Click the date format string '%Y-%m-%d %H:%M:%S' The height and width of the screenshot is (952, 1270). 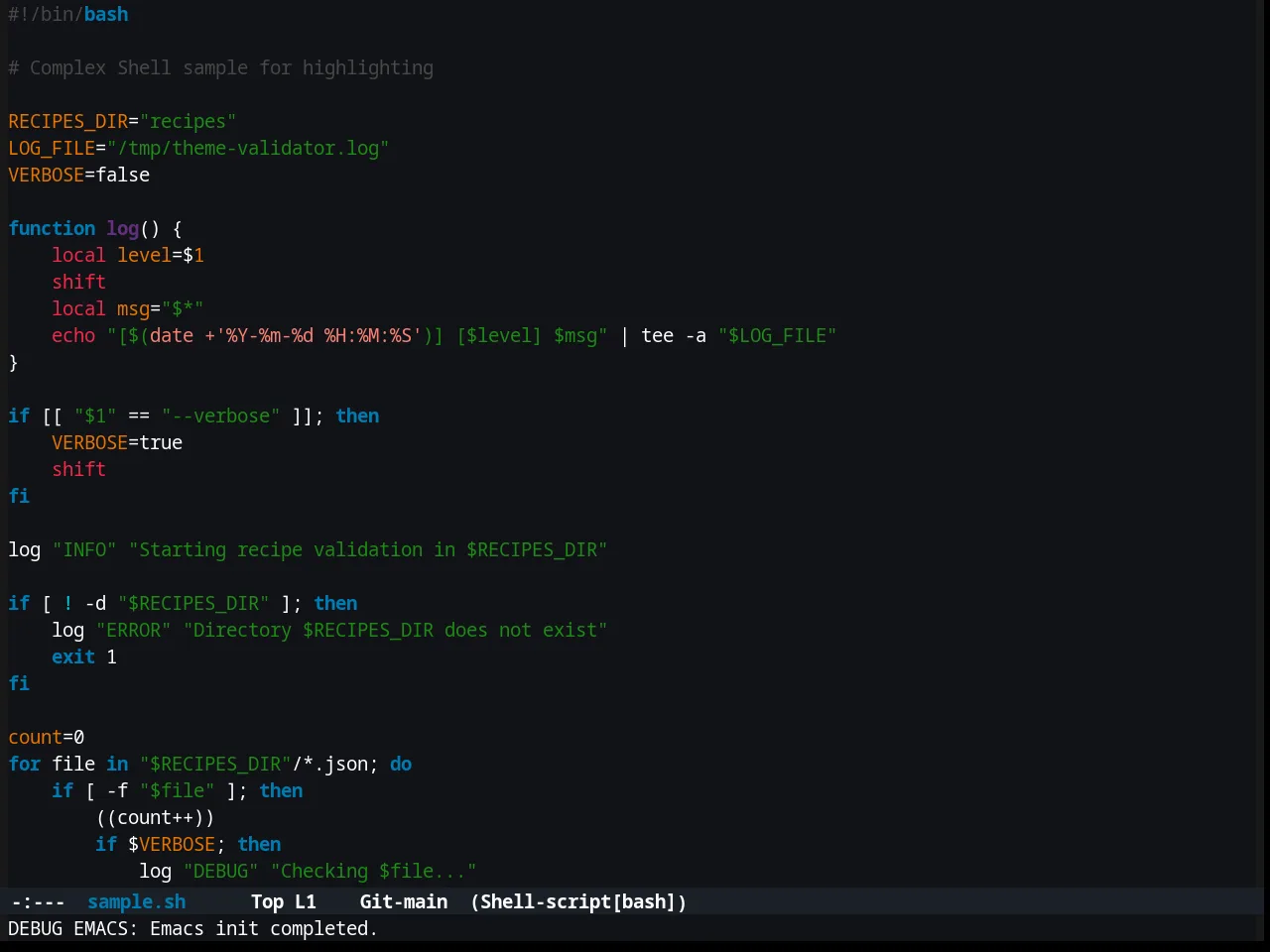pos(318,335)
